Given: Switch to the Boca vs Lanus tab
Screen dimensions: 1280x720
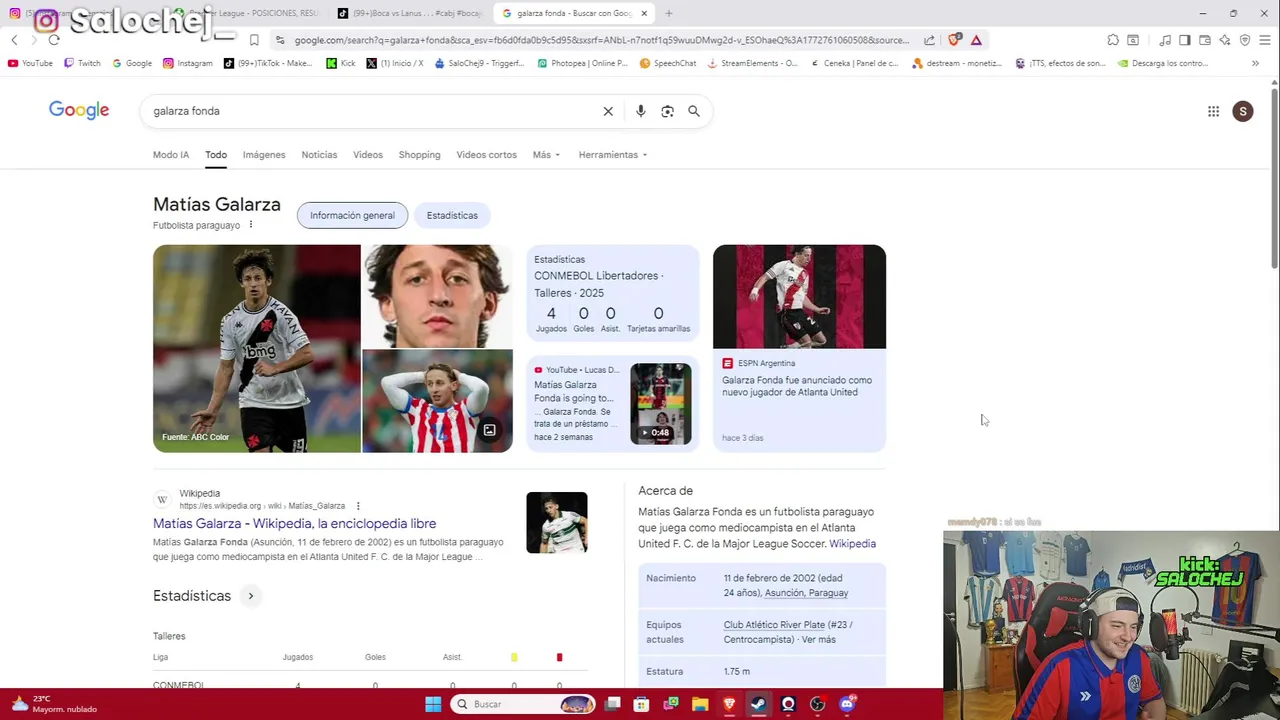Looking at the screenshot, I should click(410, 13).
